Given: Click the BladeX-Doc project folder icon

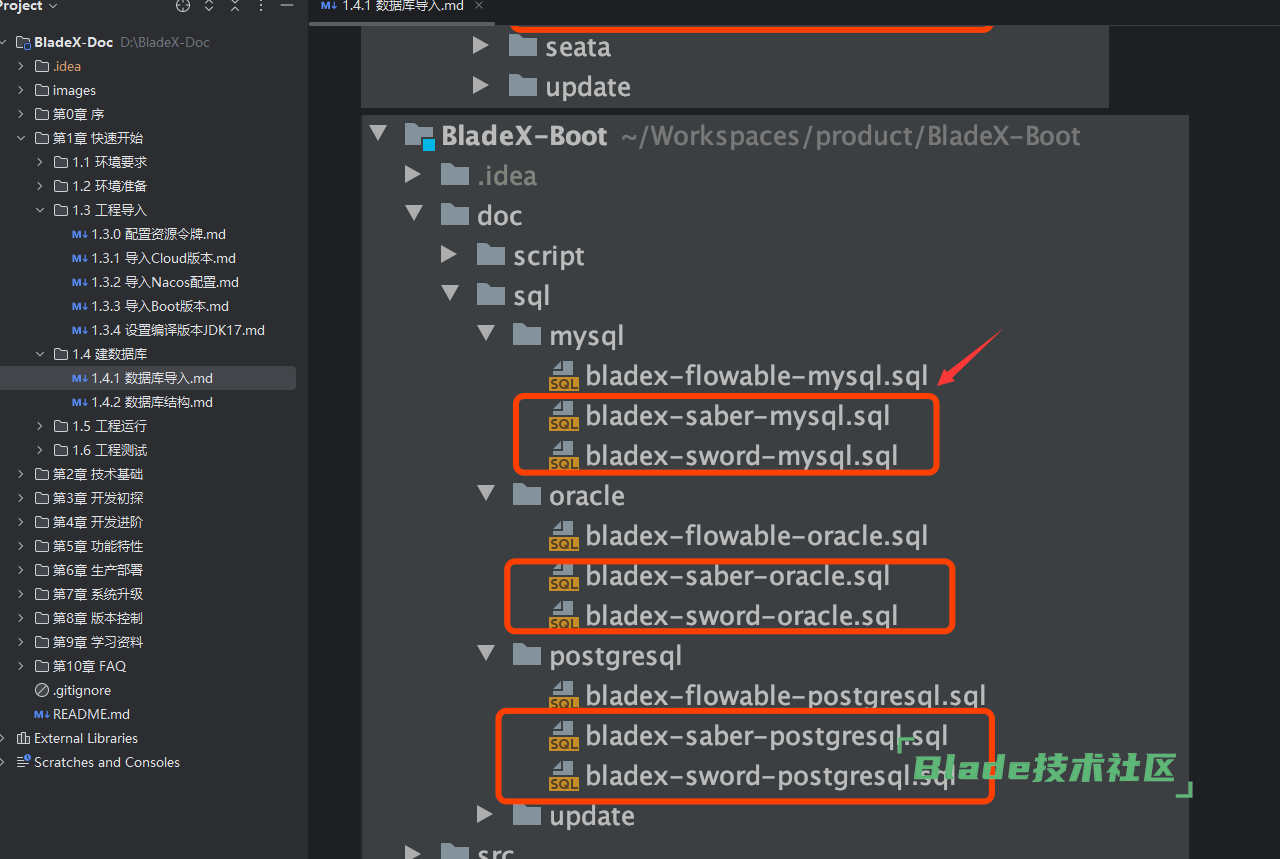Looking at the screenshot, I should tap(24, 42).
